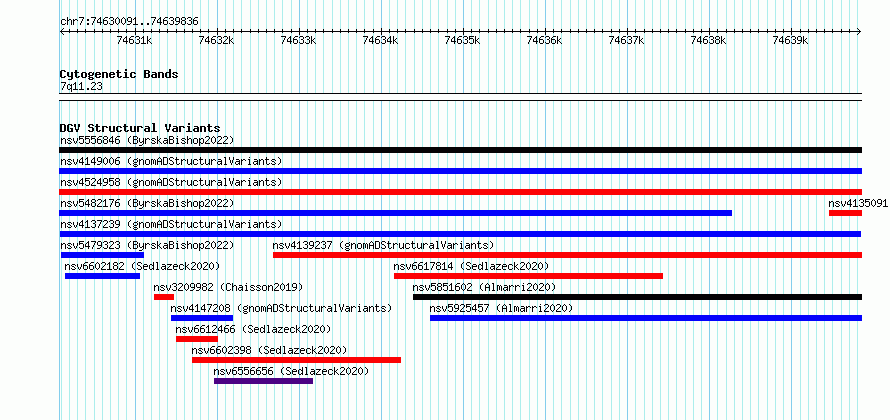
Task: Open nsv4139237 (gnomADStructuralVariants) label
Action: (x=383, y=245)
